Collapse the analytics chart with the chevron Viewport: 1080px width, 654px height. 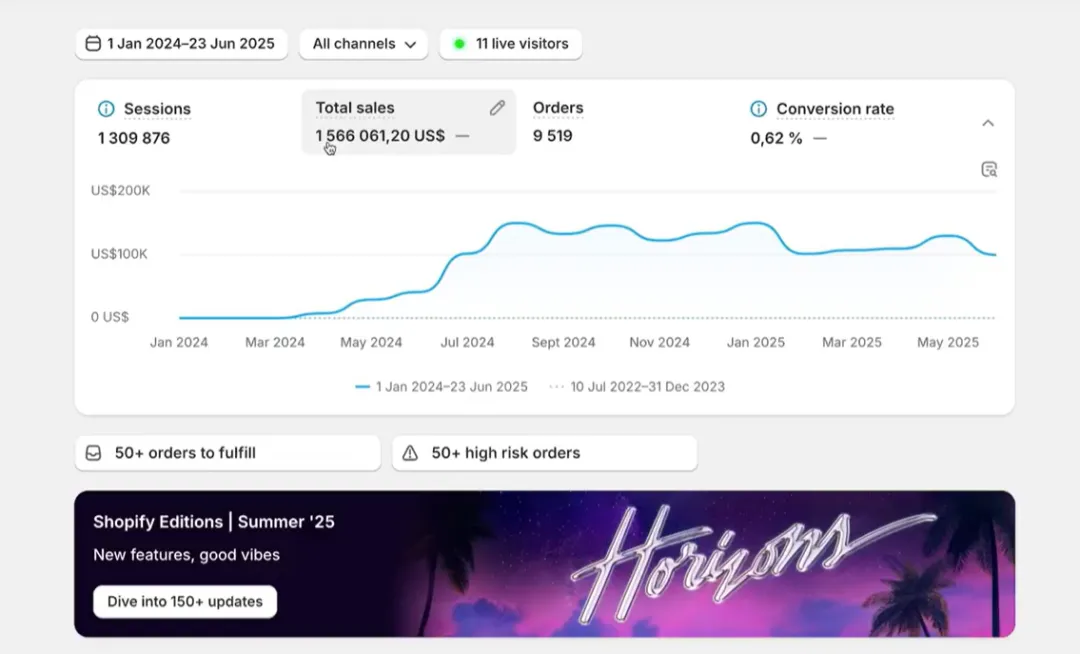[988, 123]
